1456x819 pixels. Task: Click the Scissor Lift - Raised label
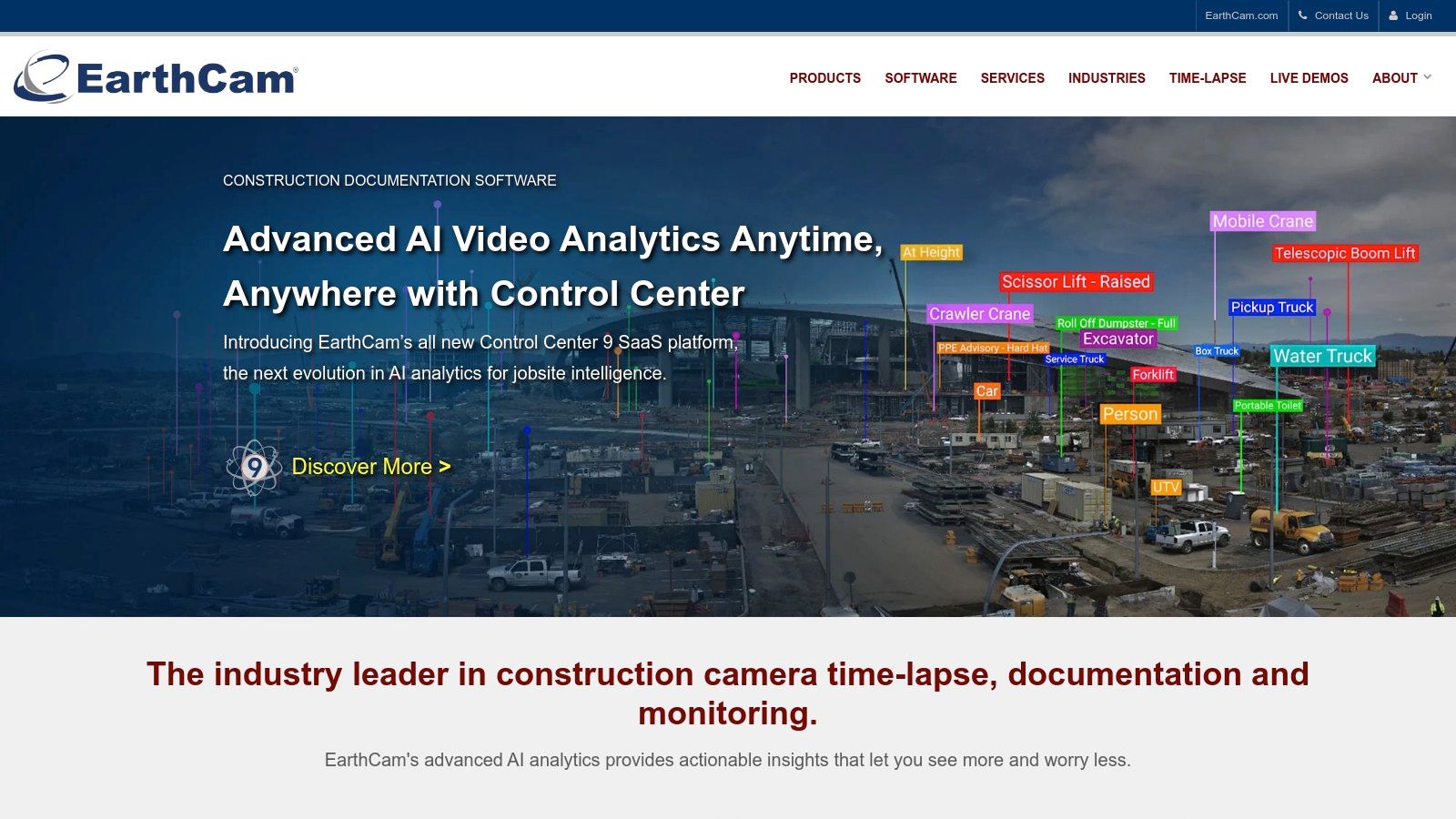pyautogui.click(x=1077, y=282)
